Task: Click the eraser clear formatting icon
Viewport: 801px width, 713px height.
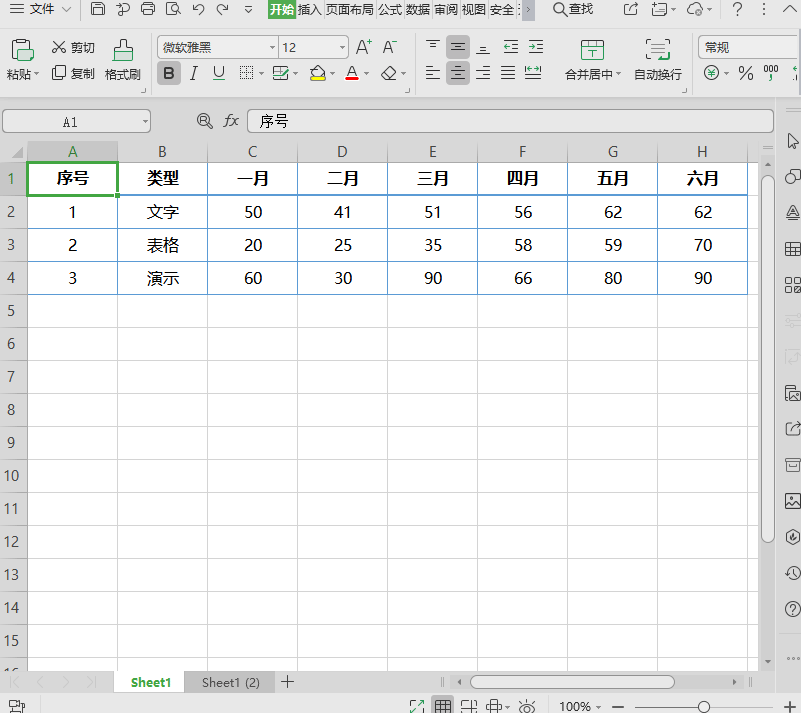Action: coord(389,74)
